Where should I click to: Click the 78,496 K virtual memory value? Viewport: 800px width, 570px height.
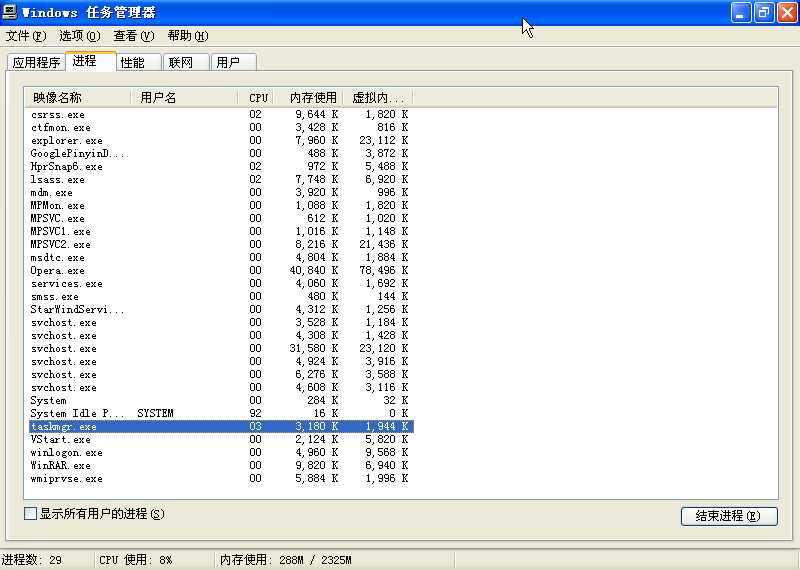pos(384,270)
